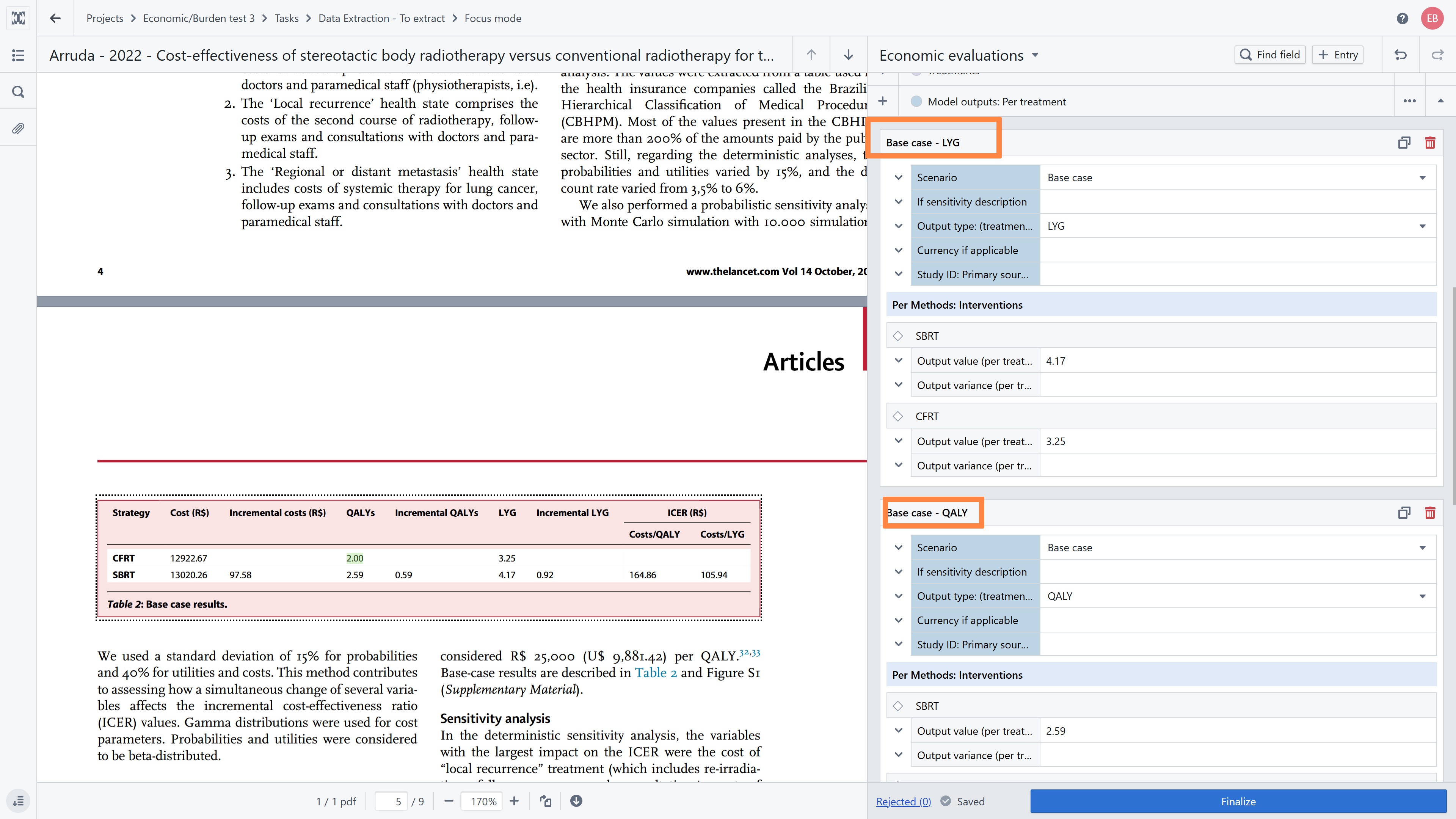Image resolution: width=1456 pixels, height=819 pixels.
Task: Go to next article with down arrow
Action: coord(848,55)
